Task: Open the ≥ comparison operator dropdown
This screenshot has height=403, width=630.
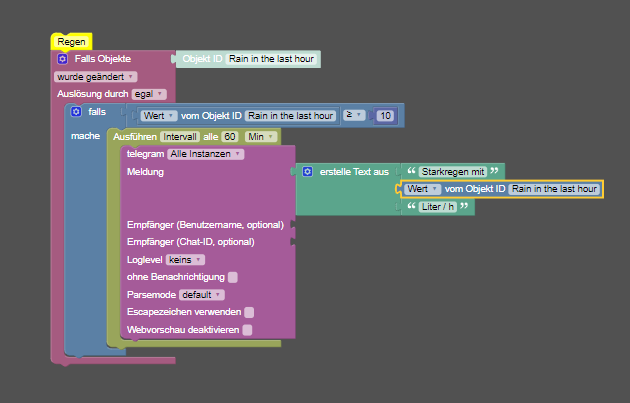Action: point(354,115)
